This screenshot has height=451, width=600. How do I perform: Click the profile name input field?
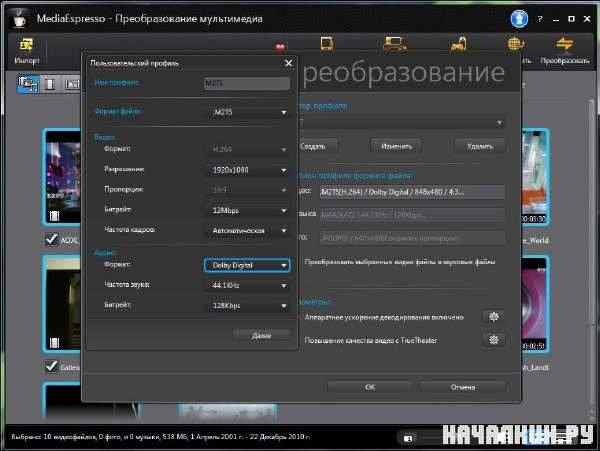pyautogui.click(x=246, y=83)
